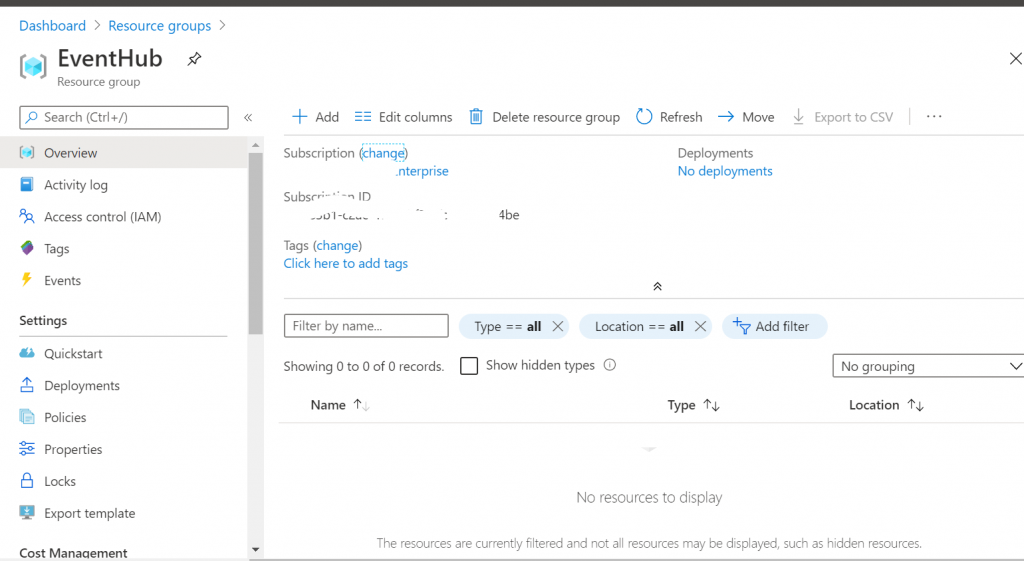Click the Move toolbar button

click(746, 117)
